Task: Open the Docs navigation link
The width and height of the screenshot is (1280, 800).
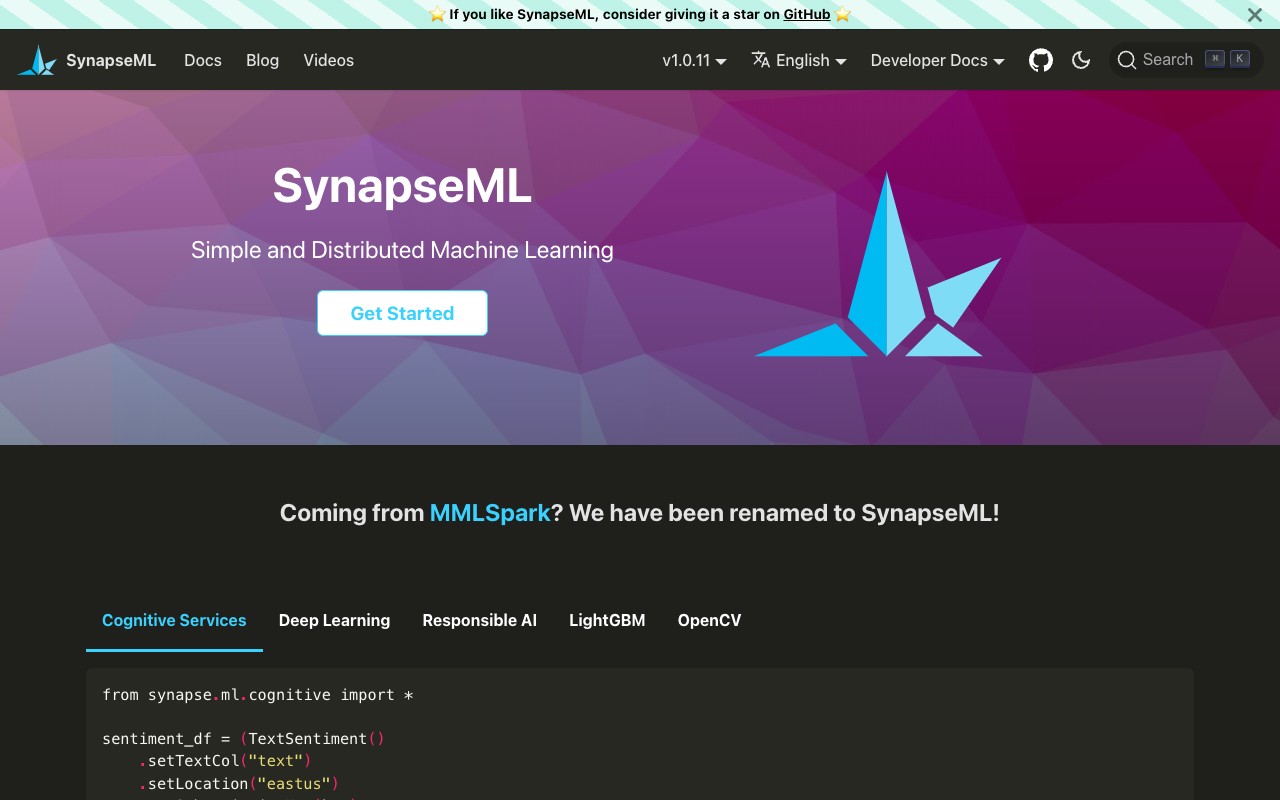Action: pyautogui.click(x=203, y=60)
